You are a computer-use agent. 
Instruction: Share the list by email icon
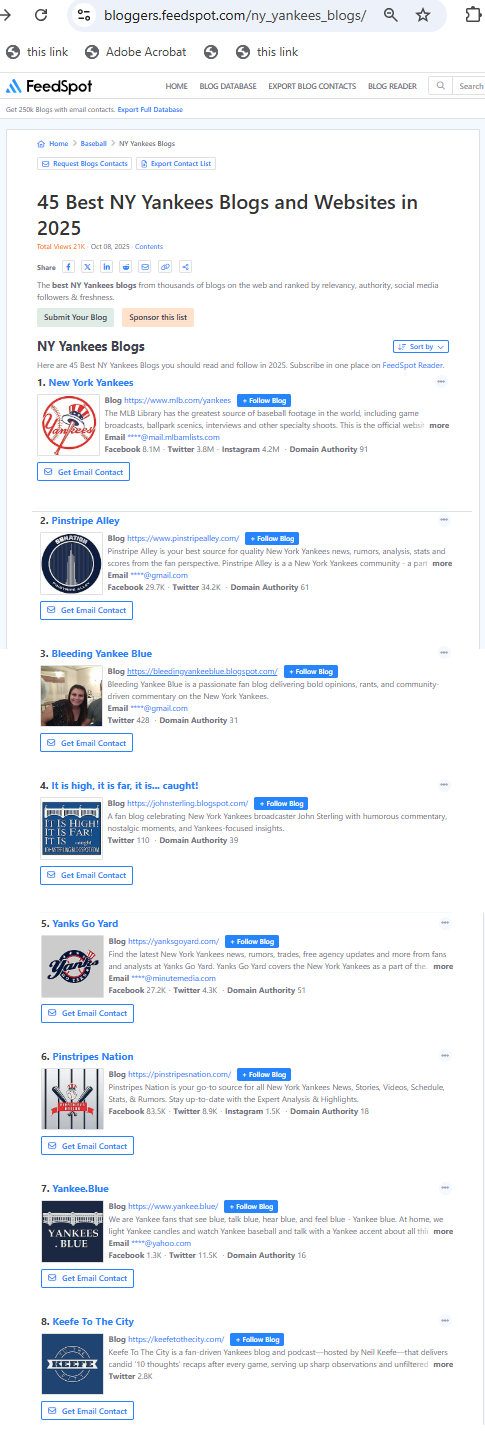coord(145,267)
